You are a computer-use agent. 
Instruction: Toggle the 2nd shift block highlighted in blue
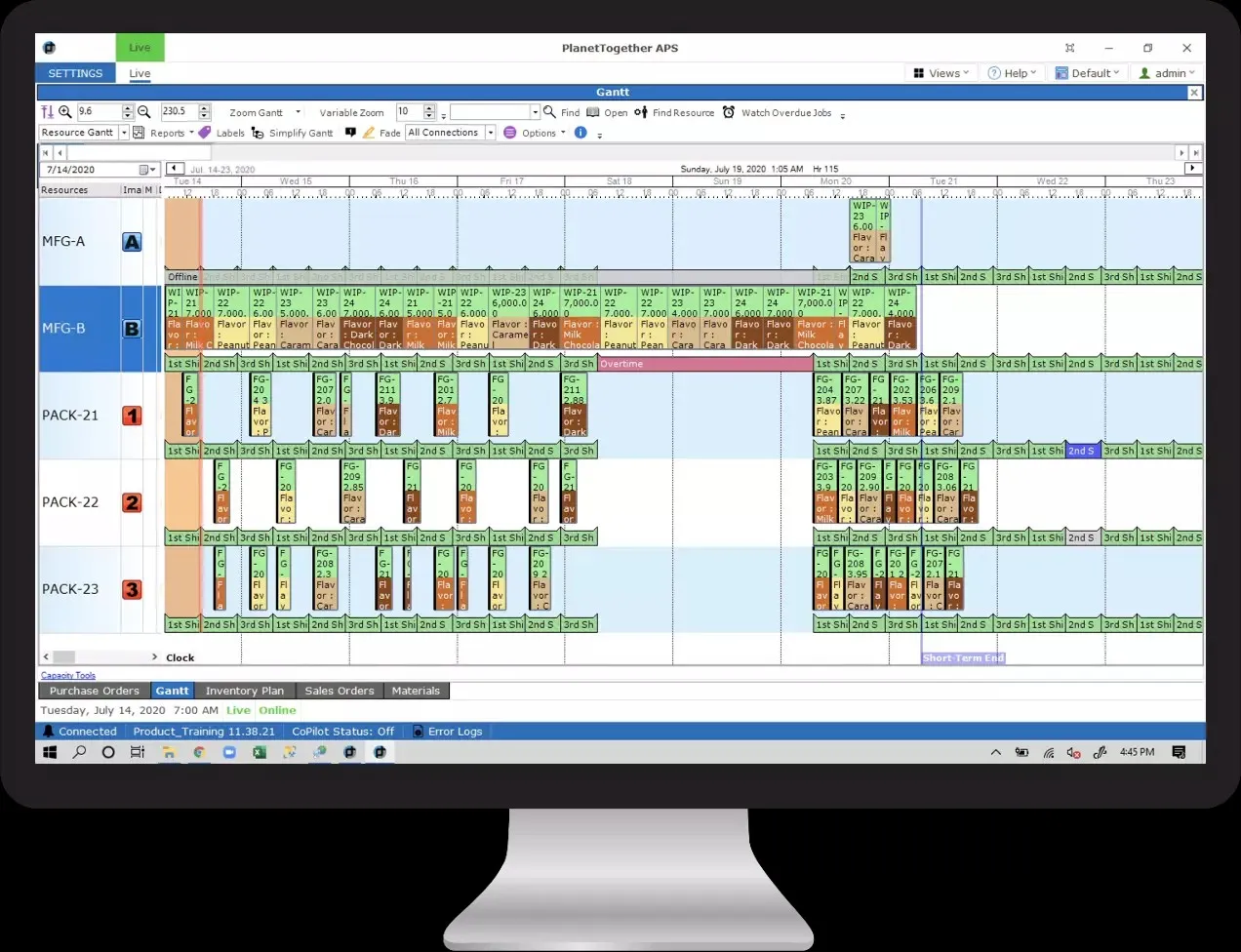(1082, 451)
